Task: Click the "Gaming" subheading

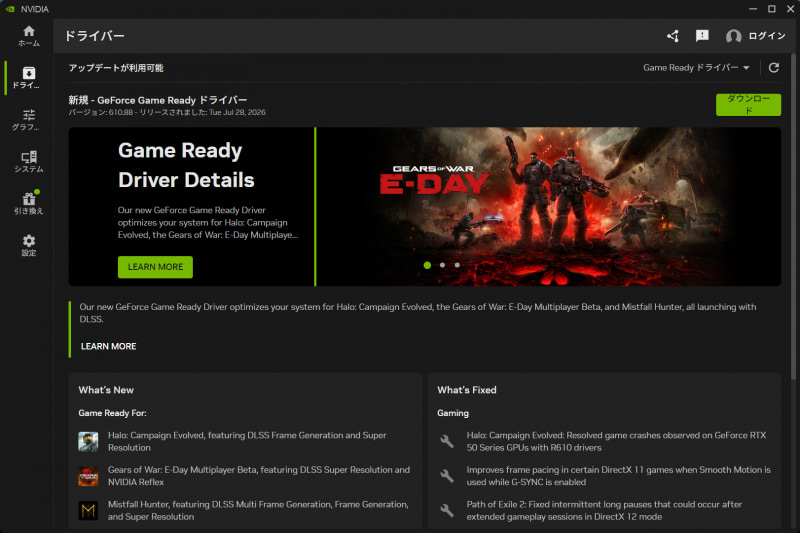Action: (453, 413)
